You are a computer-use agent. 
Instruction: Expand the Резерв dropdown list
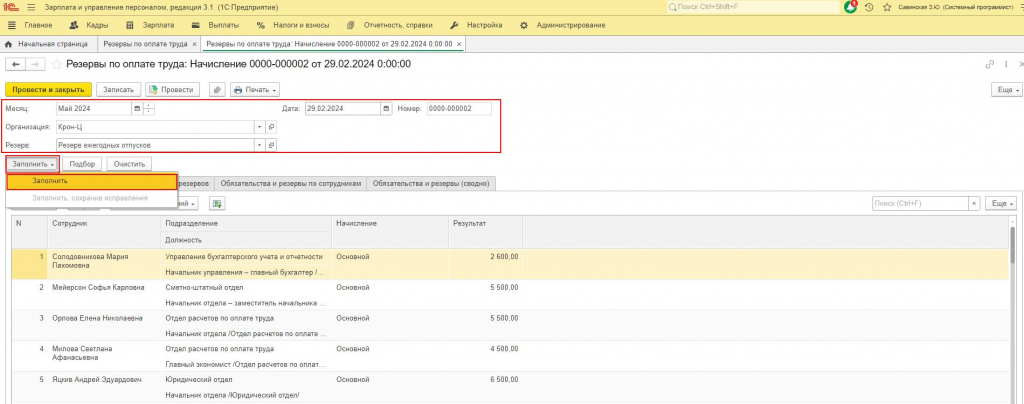[x=259, y=145]
